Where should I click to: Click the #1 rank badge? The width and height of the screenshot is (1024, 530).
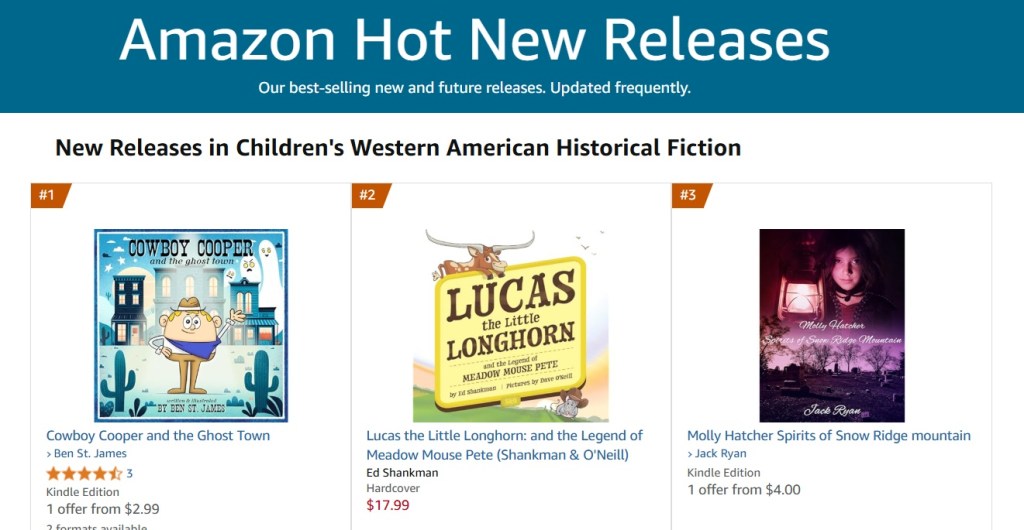pyautogui.click(x=48, y=195)
